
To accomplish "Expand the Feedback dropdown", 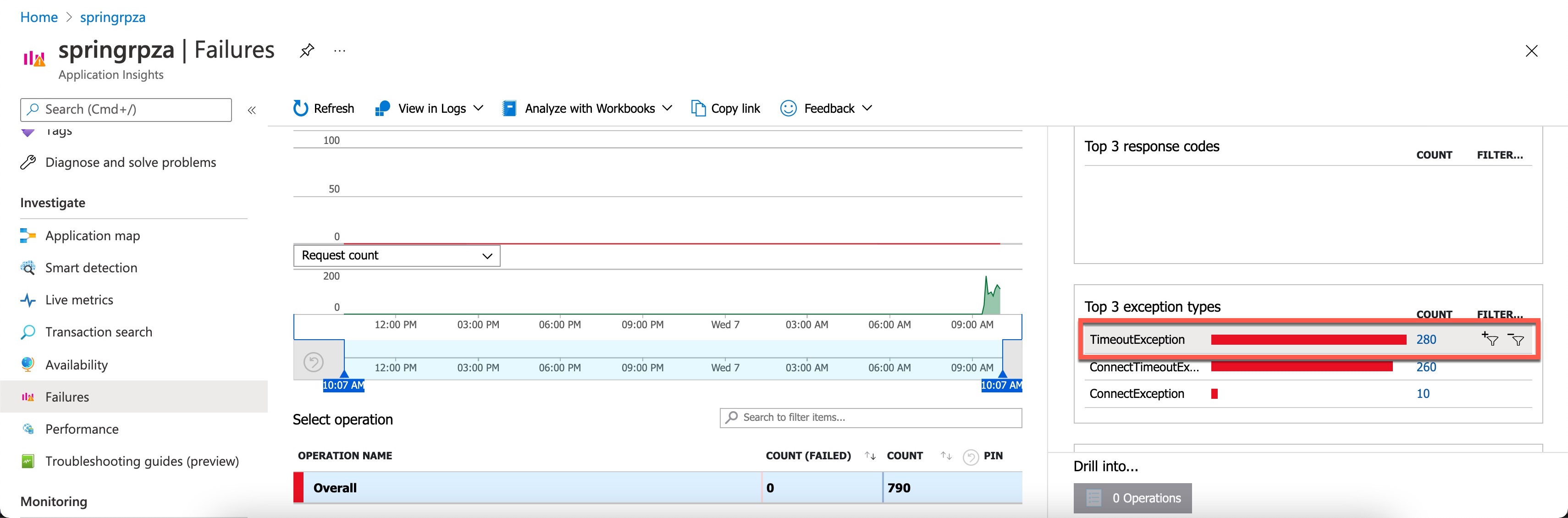I will pyautogui.click(x=868, y=108).
